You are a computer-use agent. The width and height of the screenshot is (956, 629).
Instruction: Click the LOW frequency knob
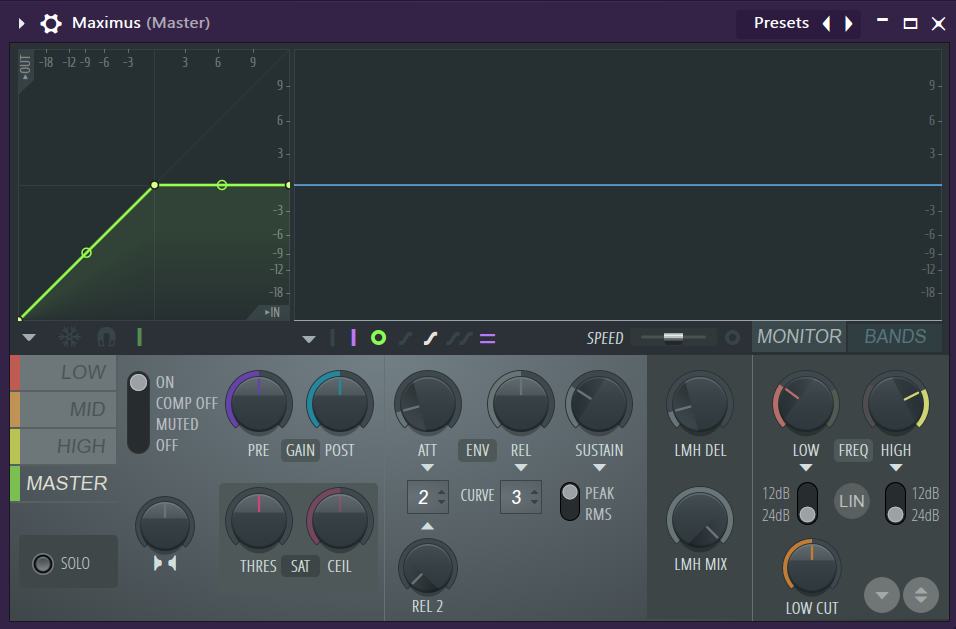tap(805, 403)
